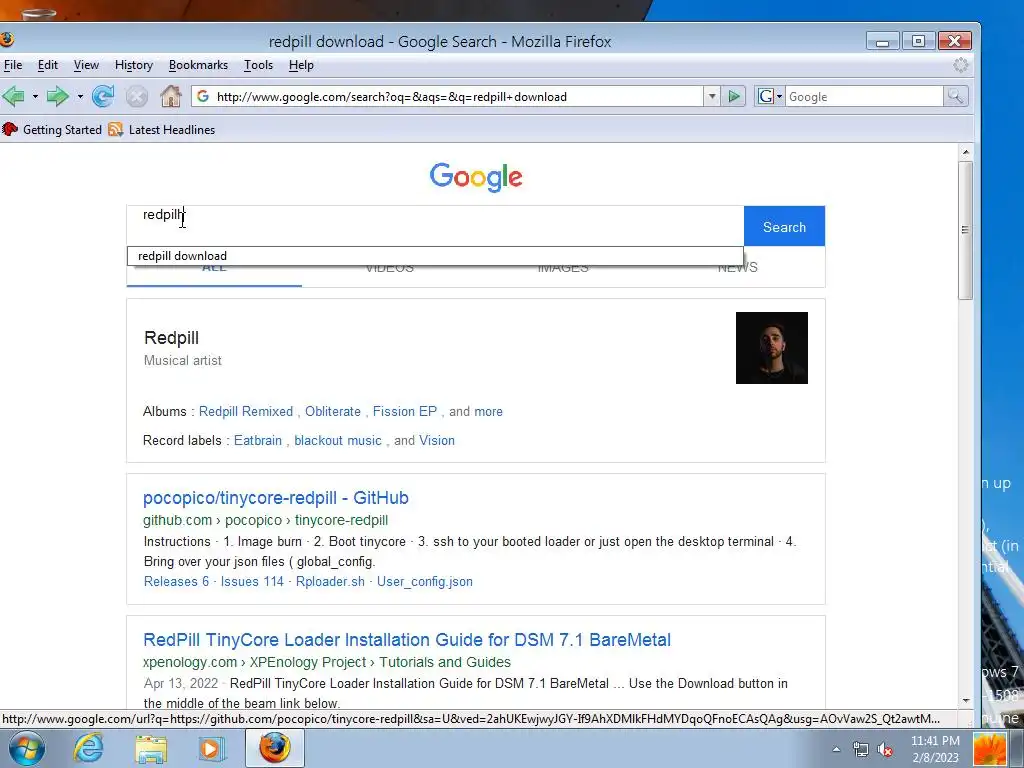
Task: Open the Edit menu
Action: point(48,65)
